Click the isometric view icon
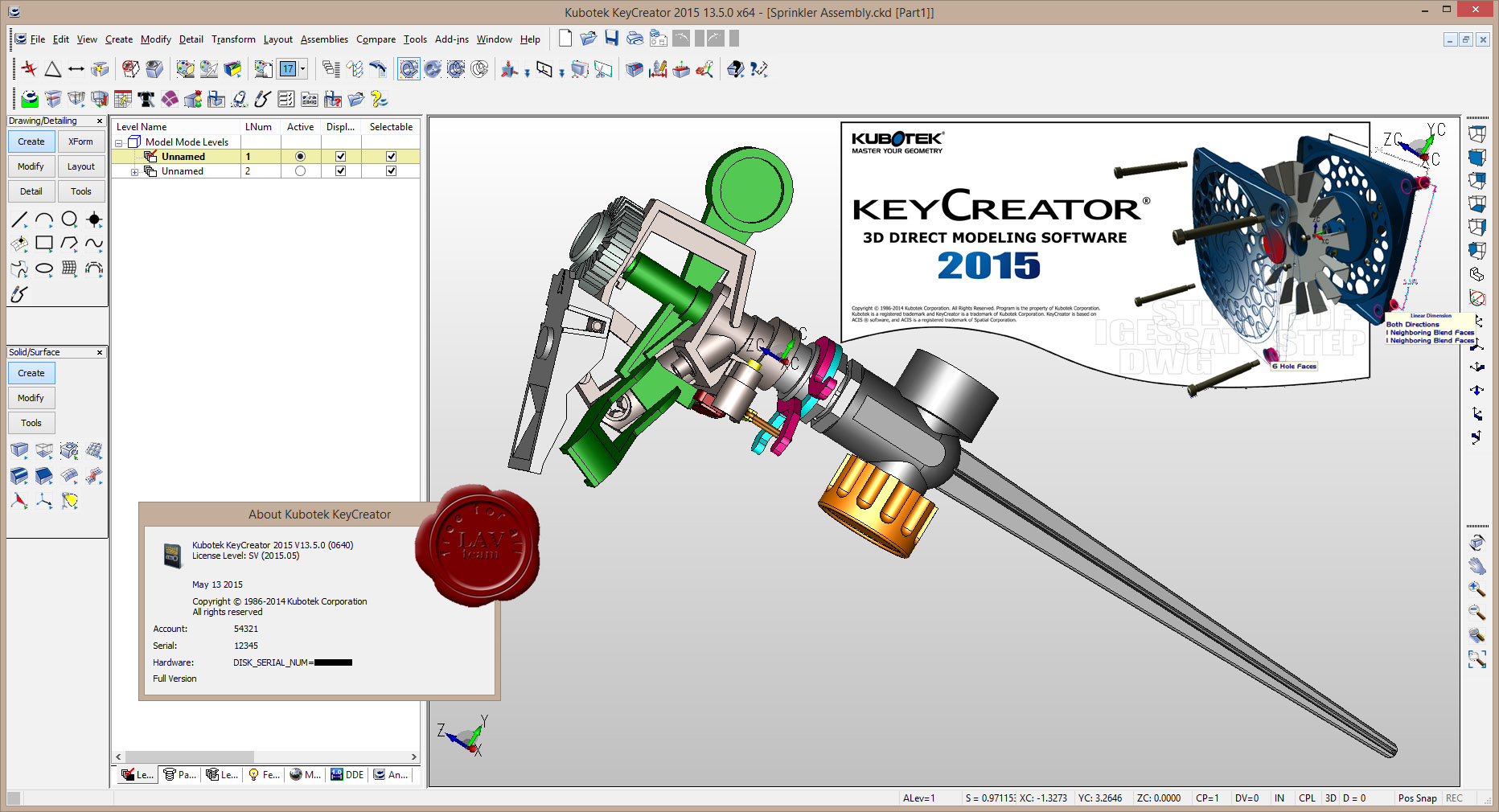This screenshot has height=812, width=1499. 1476,274
